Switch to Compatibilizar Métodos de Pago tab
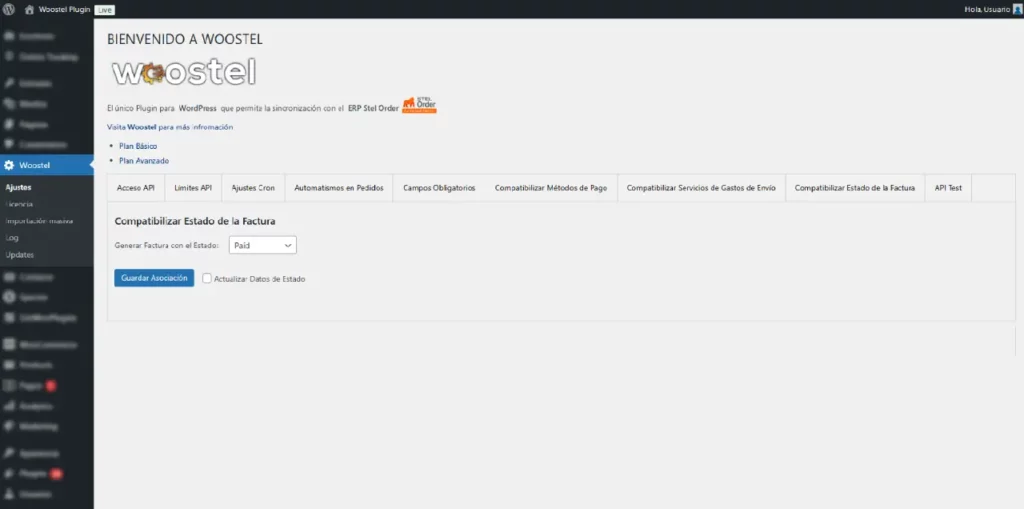 551,188
